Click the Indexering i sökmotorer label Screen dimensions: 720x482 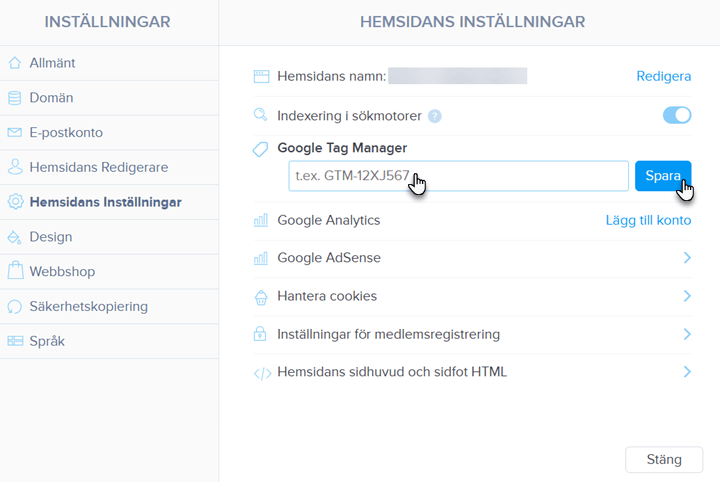click(349, 116)
